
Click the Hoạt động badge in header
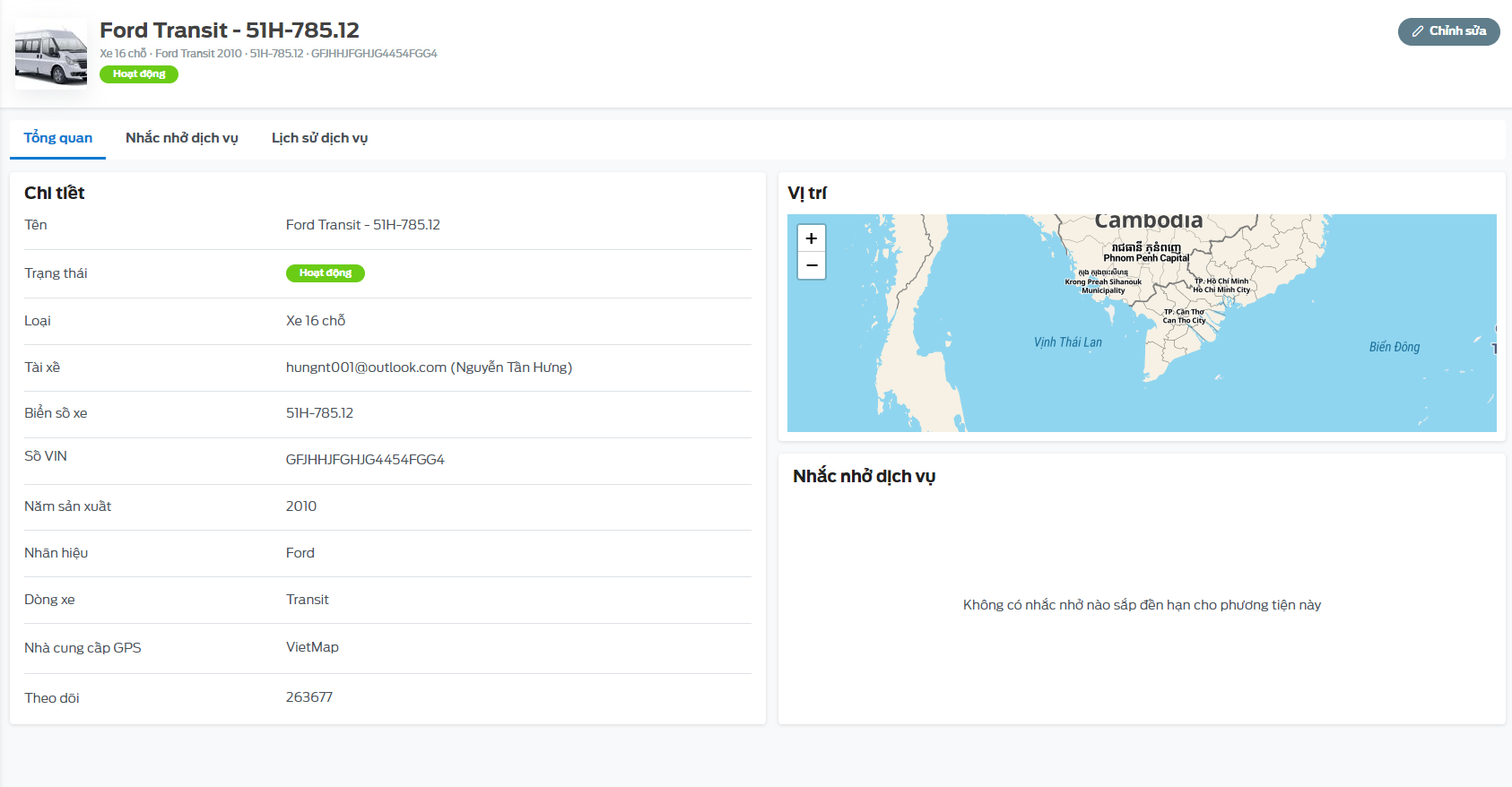[x=139, y=74]
